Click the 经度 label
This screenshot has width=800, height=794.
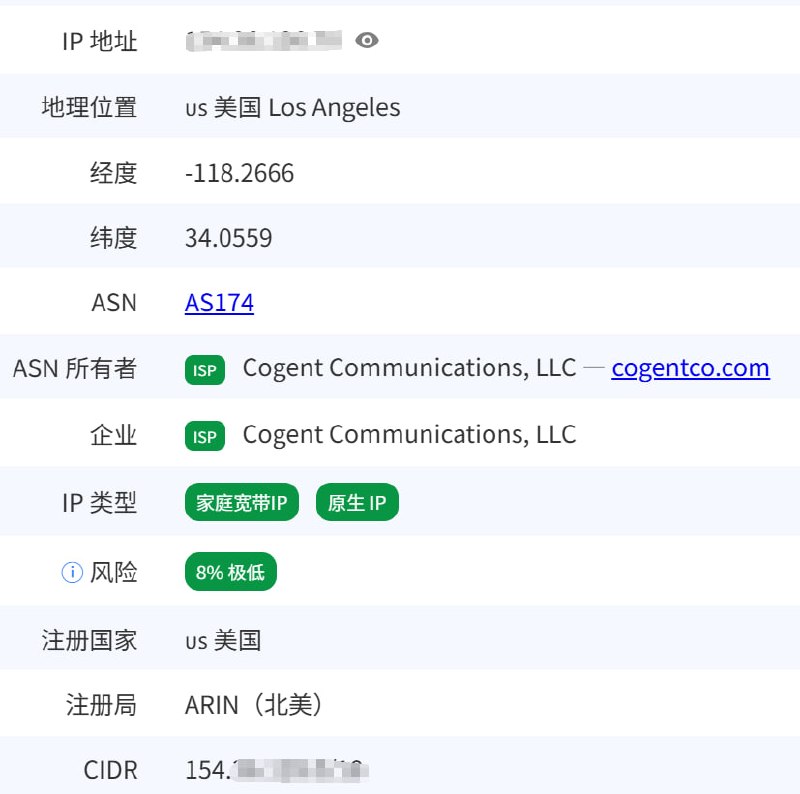click(x=113, y=173)
